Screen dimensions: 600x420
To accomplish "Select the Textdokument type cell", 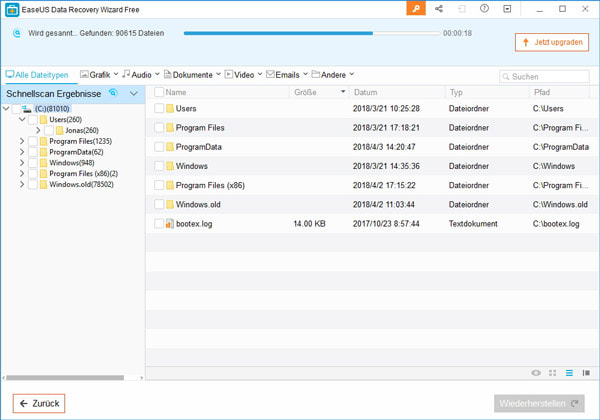I will pyautogui.click(x=473, y=224).
